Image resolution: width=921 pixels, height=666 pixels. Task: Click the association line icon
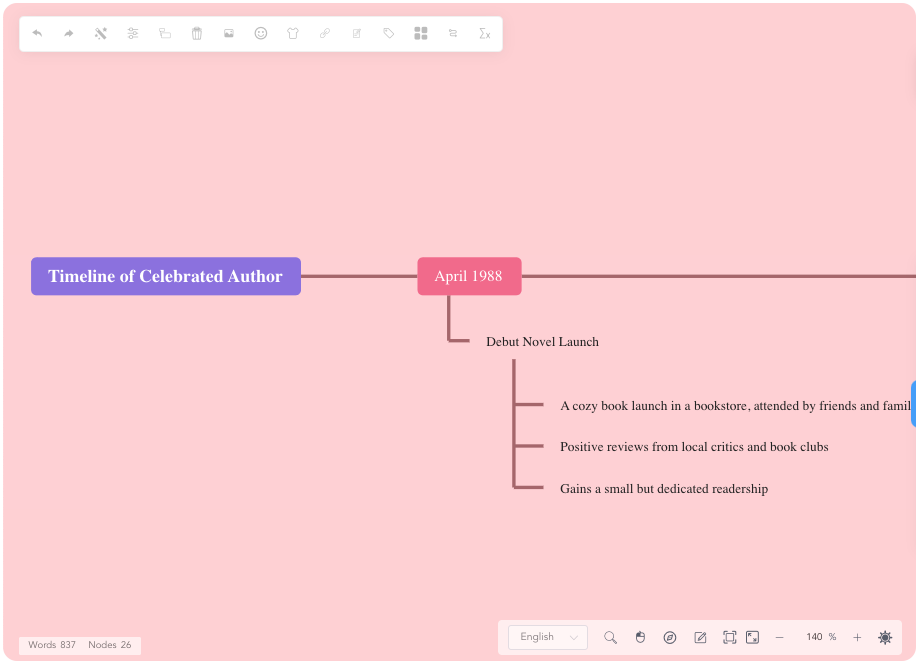pos(453,33)
